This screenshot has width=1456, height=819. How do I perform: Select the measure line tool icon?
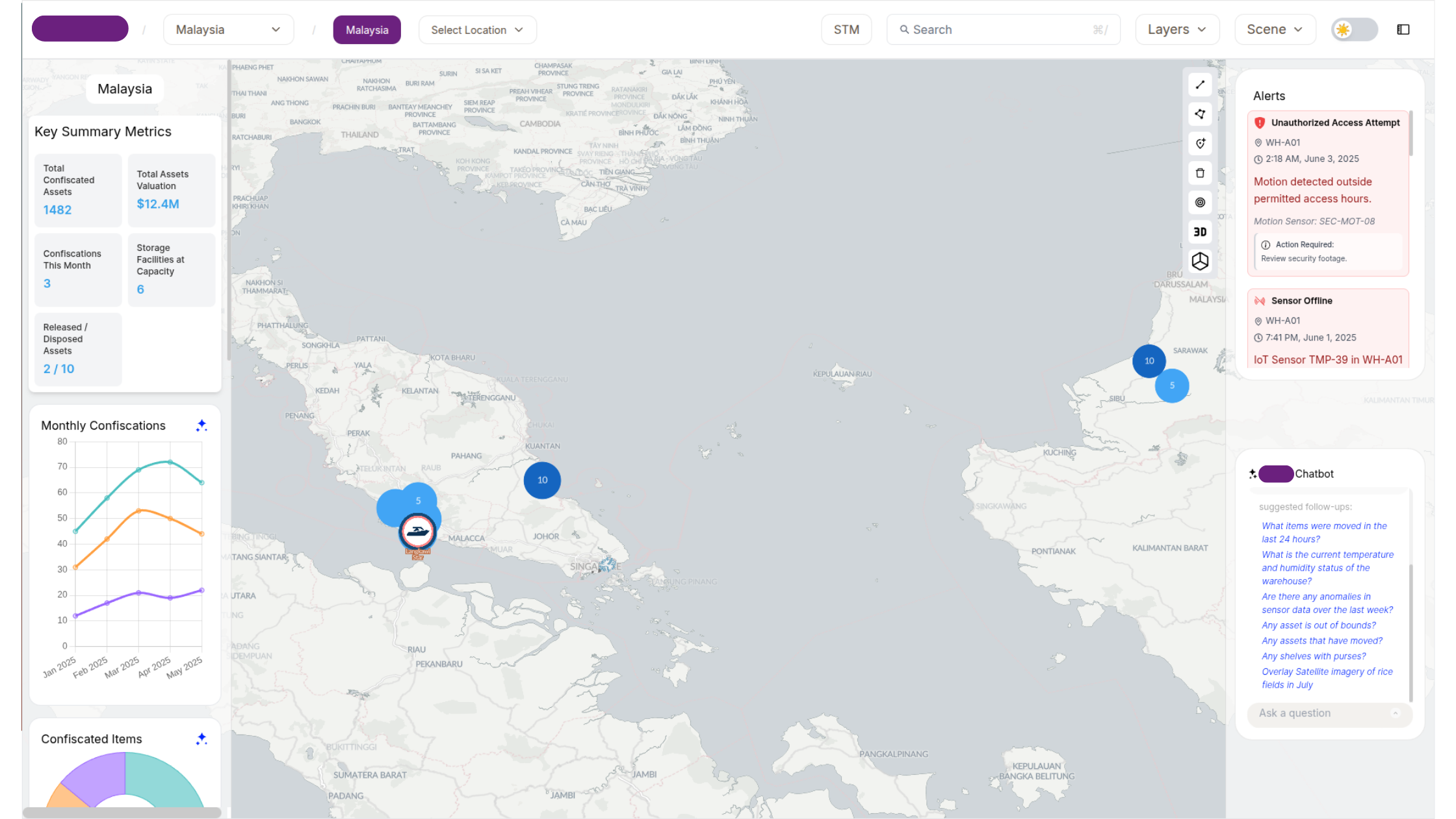coord(1200,85)
